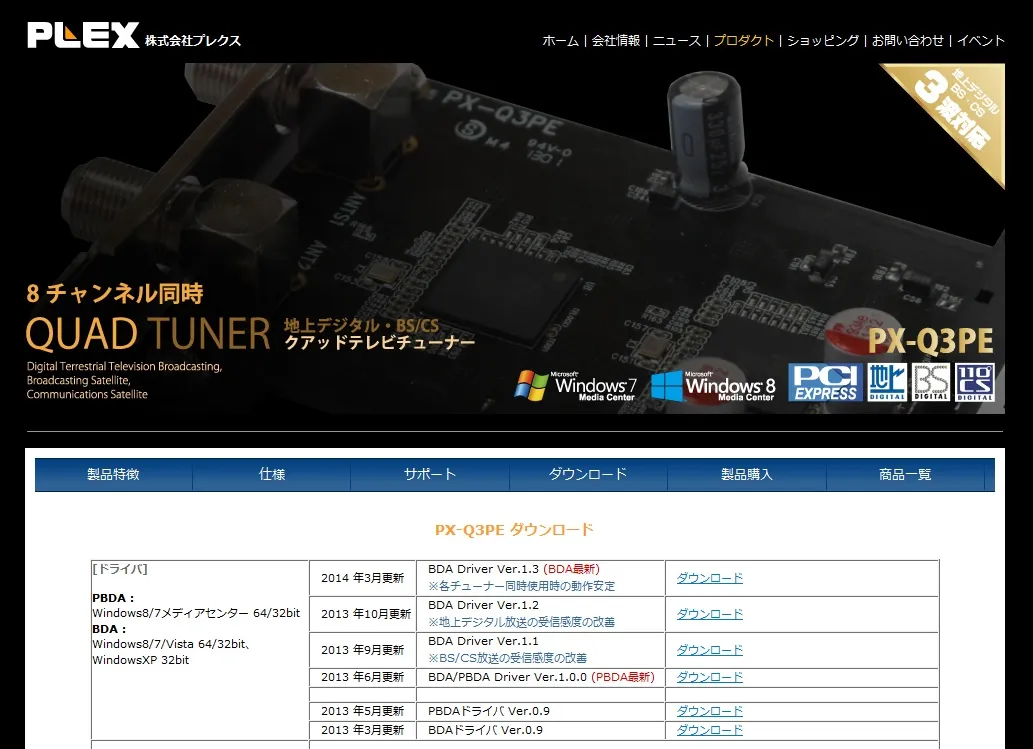Switch to the 製品特徴 tab
Image resolution: width=1033 pixels, height=749 pixels.
[113, 474]
